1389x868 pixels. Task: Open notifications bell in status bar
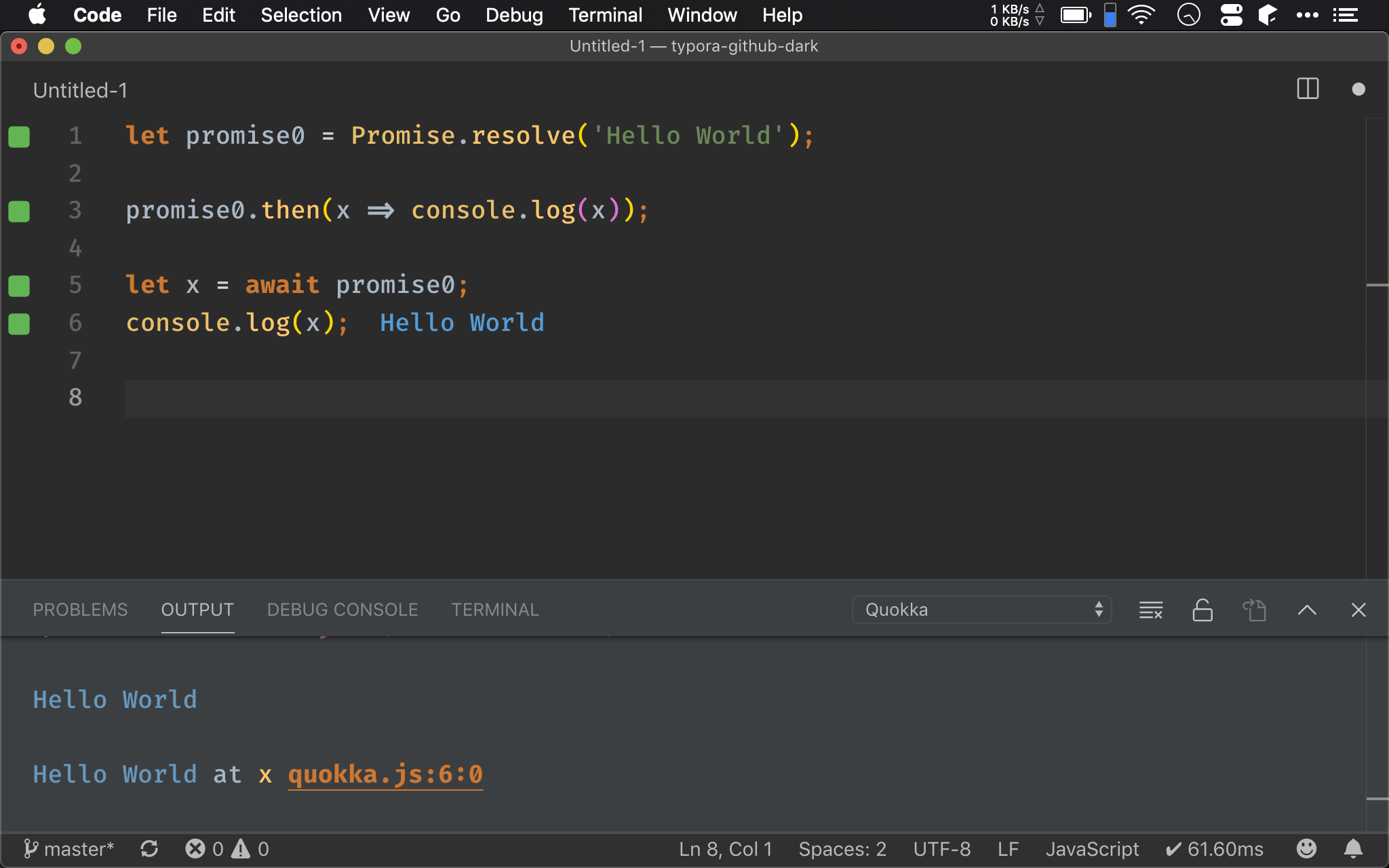click(x=1353, y=849)
